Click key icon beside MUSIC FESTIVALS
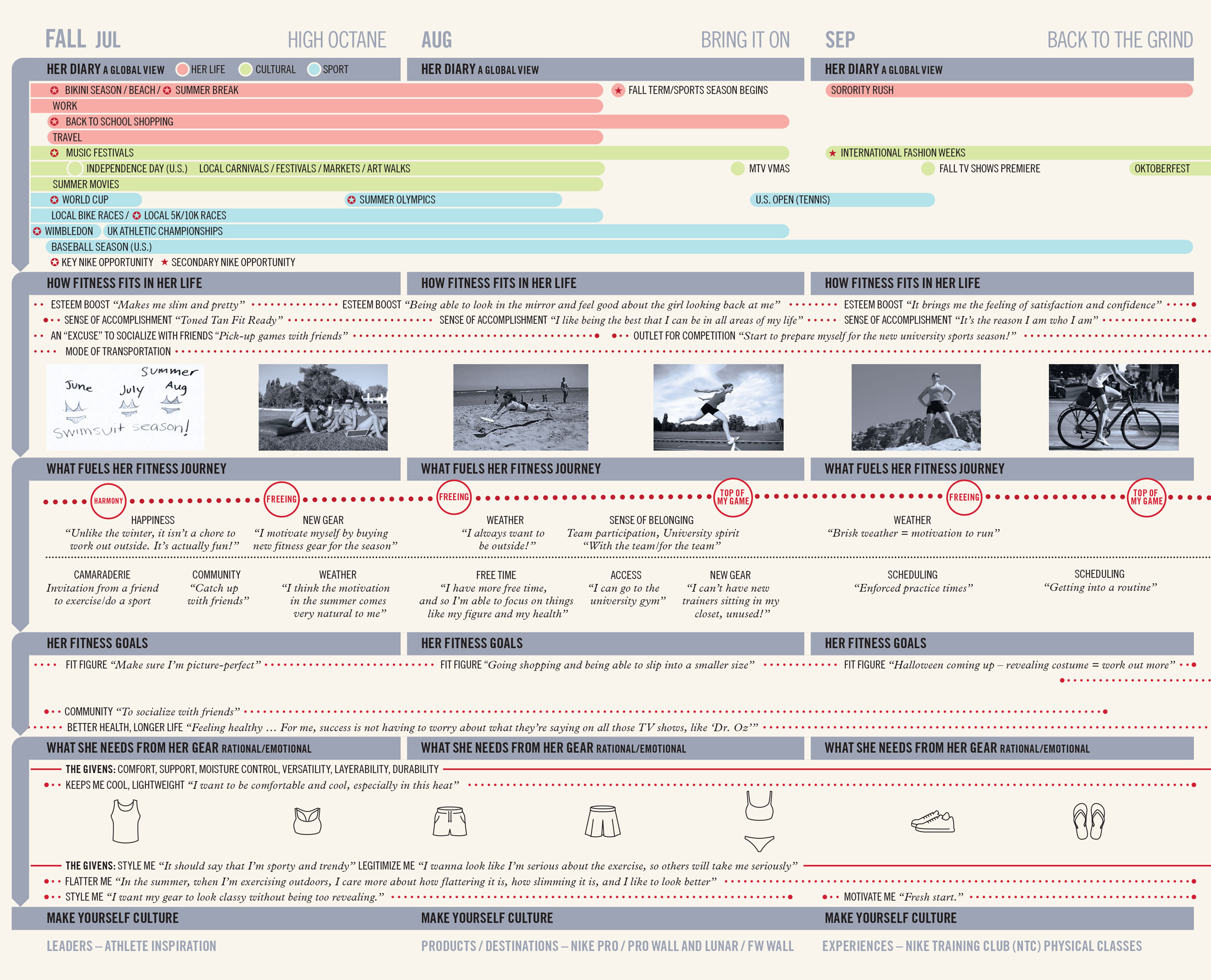Screen dimensions: 1211x980 (54, 153)
